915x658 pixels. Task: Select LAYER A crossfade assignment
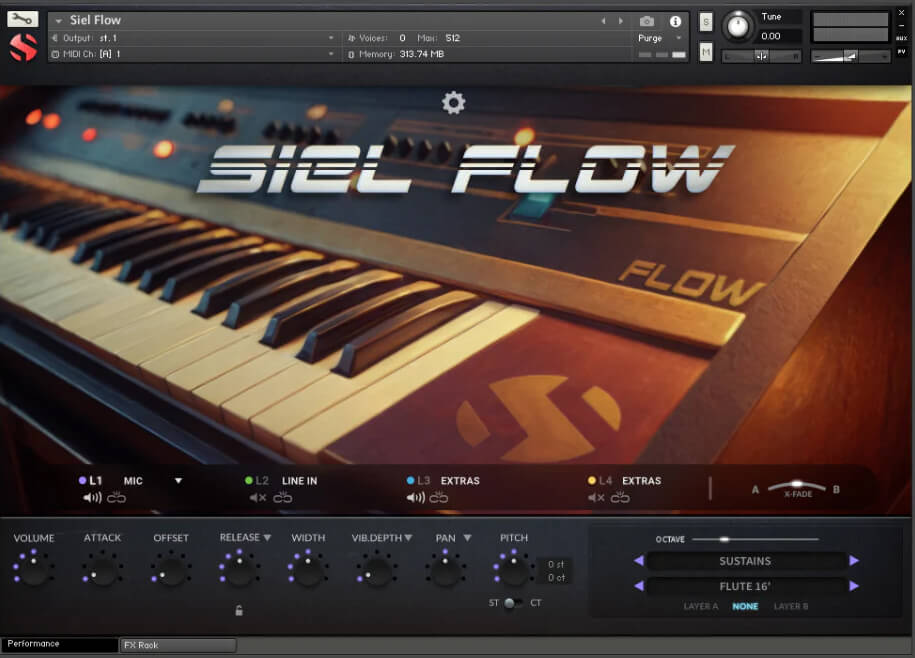(701, 606)
